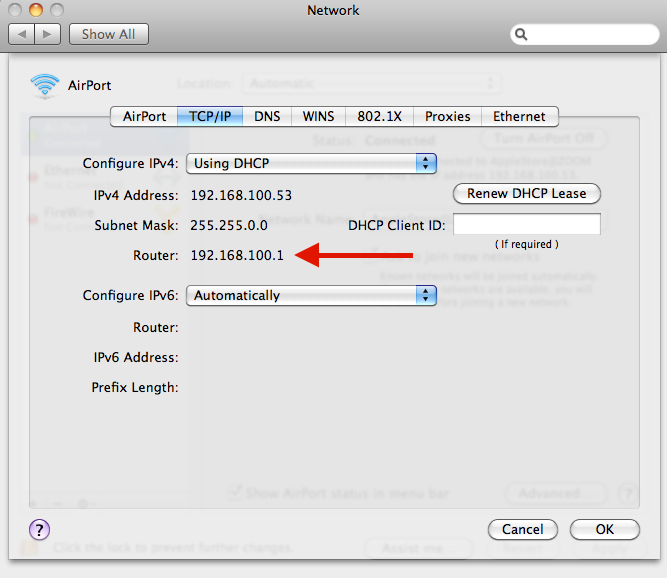Click the router address 192.168.100.1
This screenshot has height=578, width=667.
click(x=237, y=255)
